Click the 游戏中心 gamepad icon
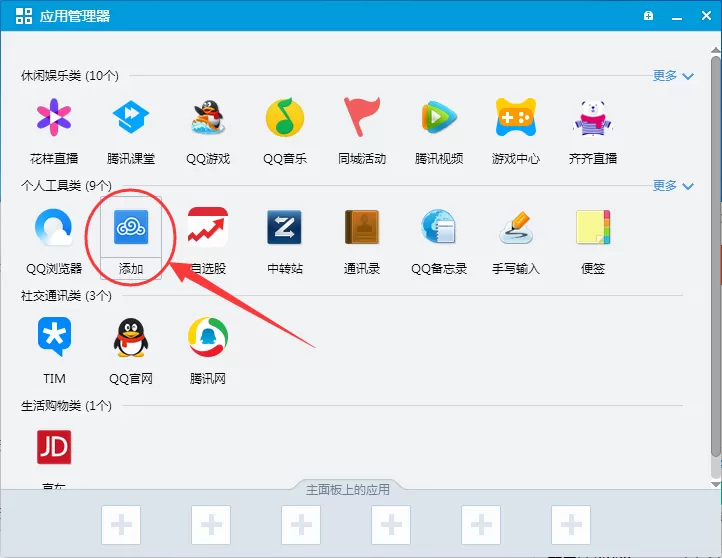The height and width of the screenshot is (558, 722). pos(516,117)
